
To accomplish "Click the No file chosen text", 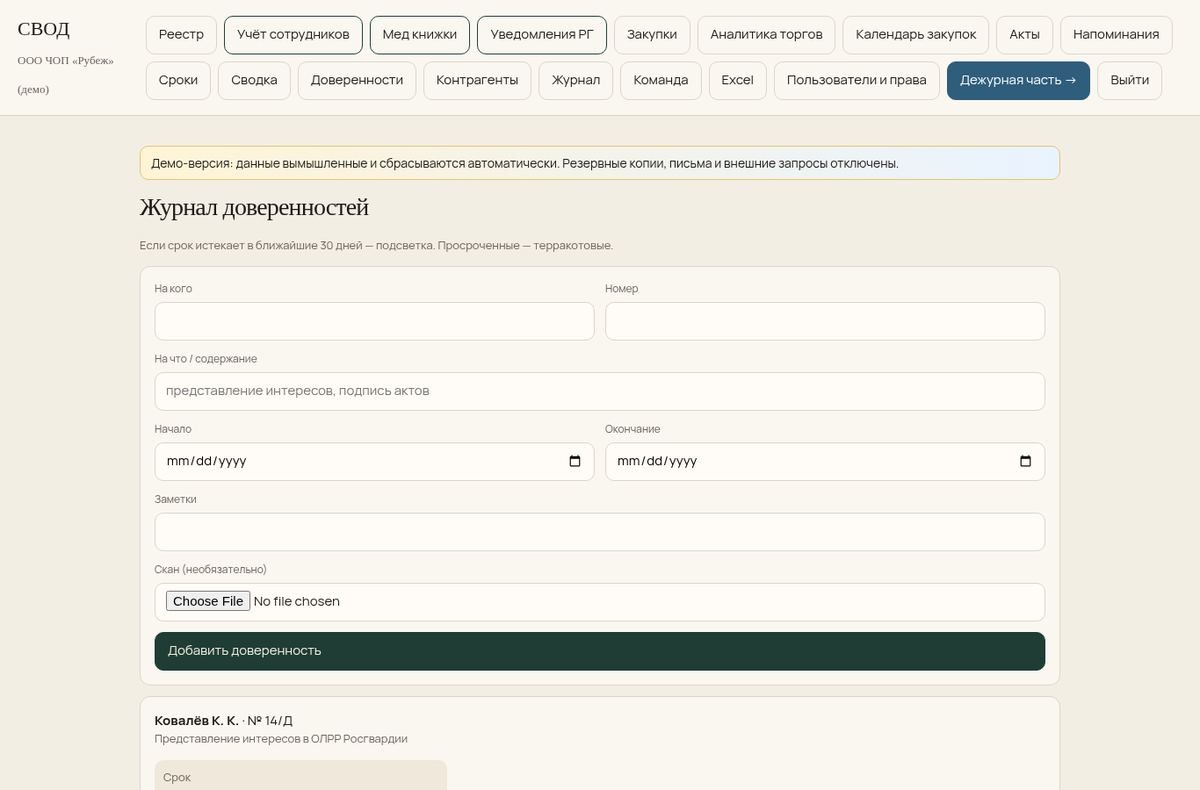I will (297, 601).
